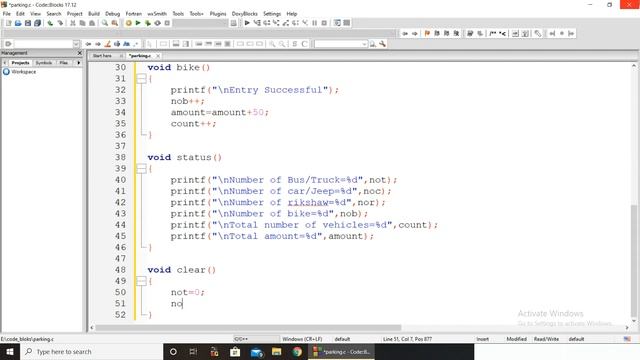The height and width of the screenshot is (360, 640).
Task: Click the Windows (CR+LF) status entry
Action: pos(302,339)
